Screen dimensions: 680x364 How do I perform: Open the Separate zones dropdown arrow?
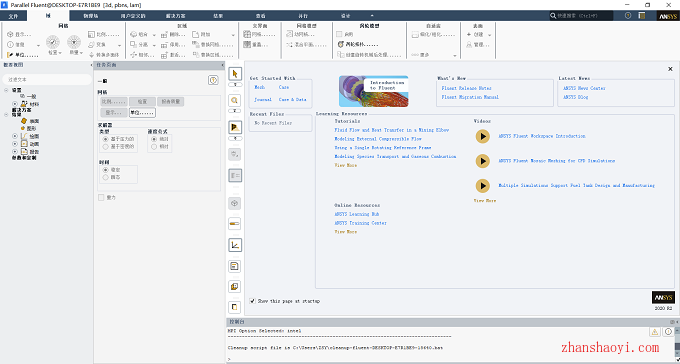point(154,45)
